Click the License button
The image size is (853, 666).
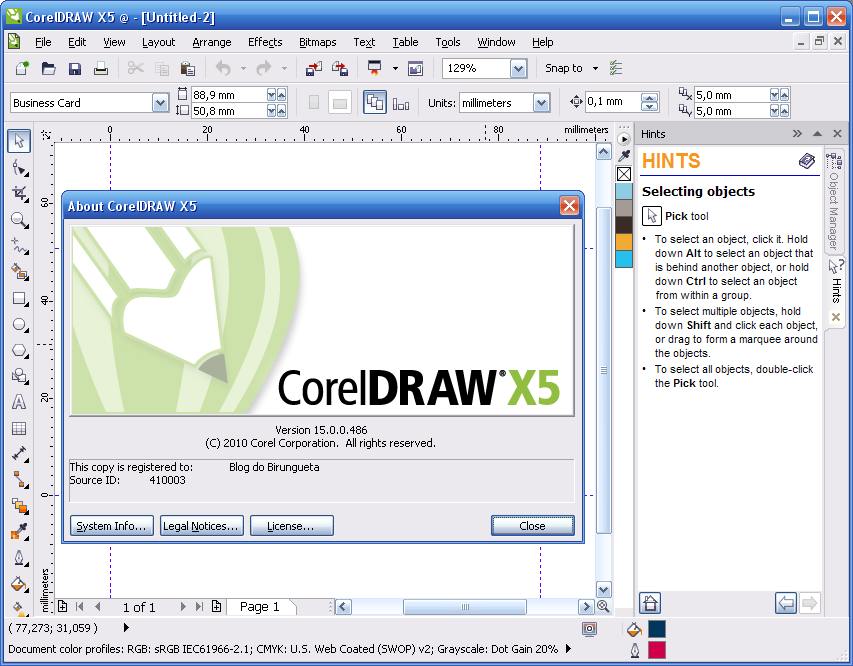tap(291, 526)
